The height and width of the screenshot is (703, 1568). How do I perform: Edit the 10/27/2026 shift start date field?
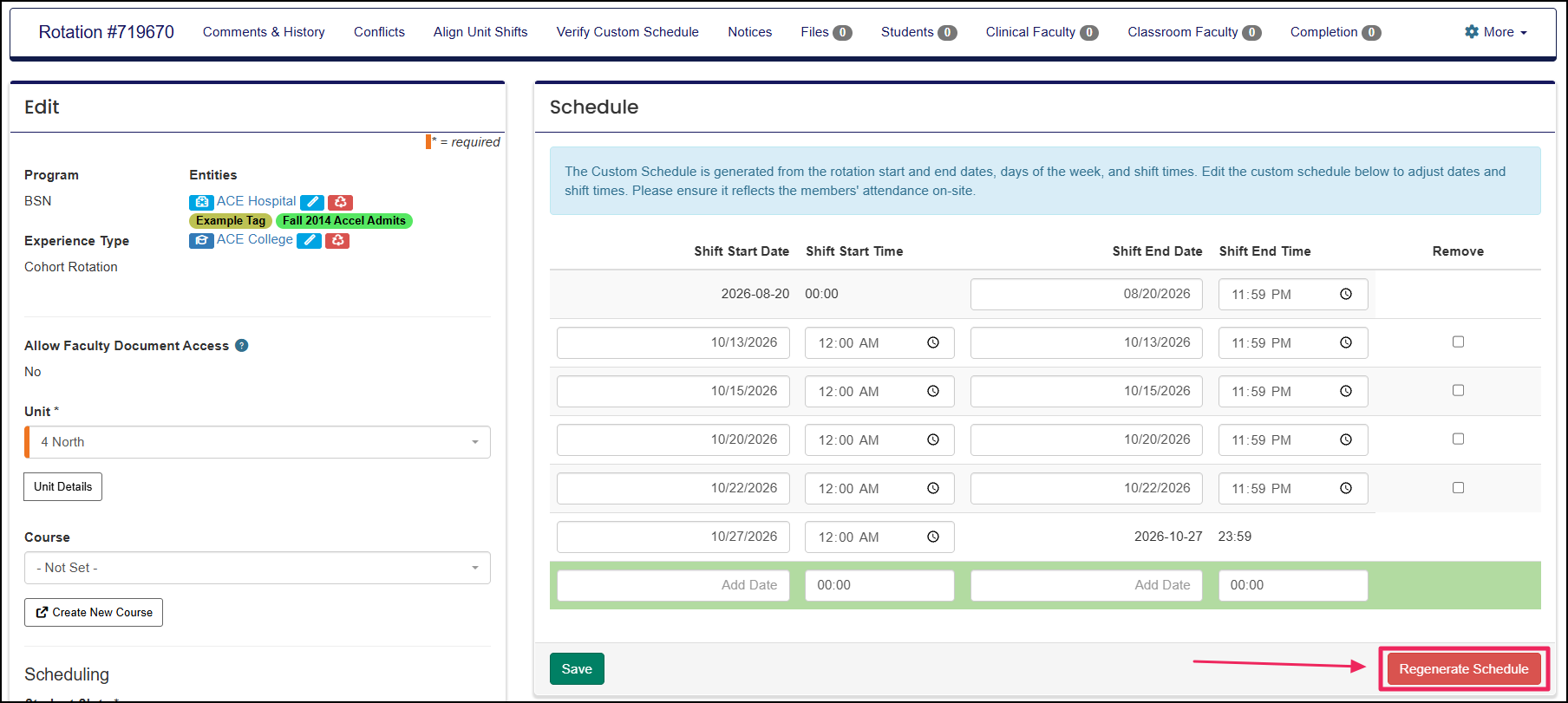pyautogui.click(x=673, y=537)
